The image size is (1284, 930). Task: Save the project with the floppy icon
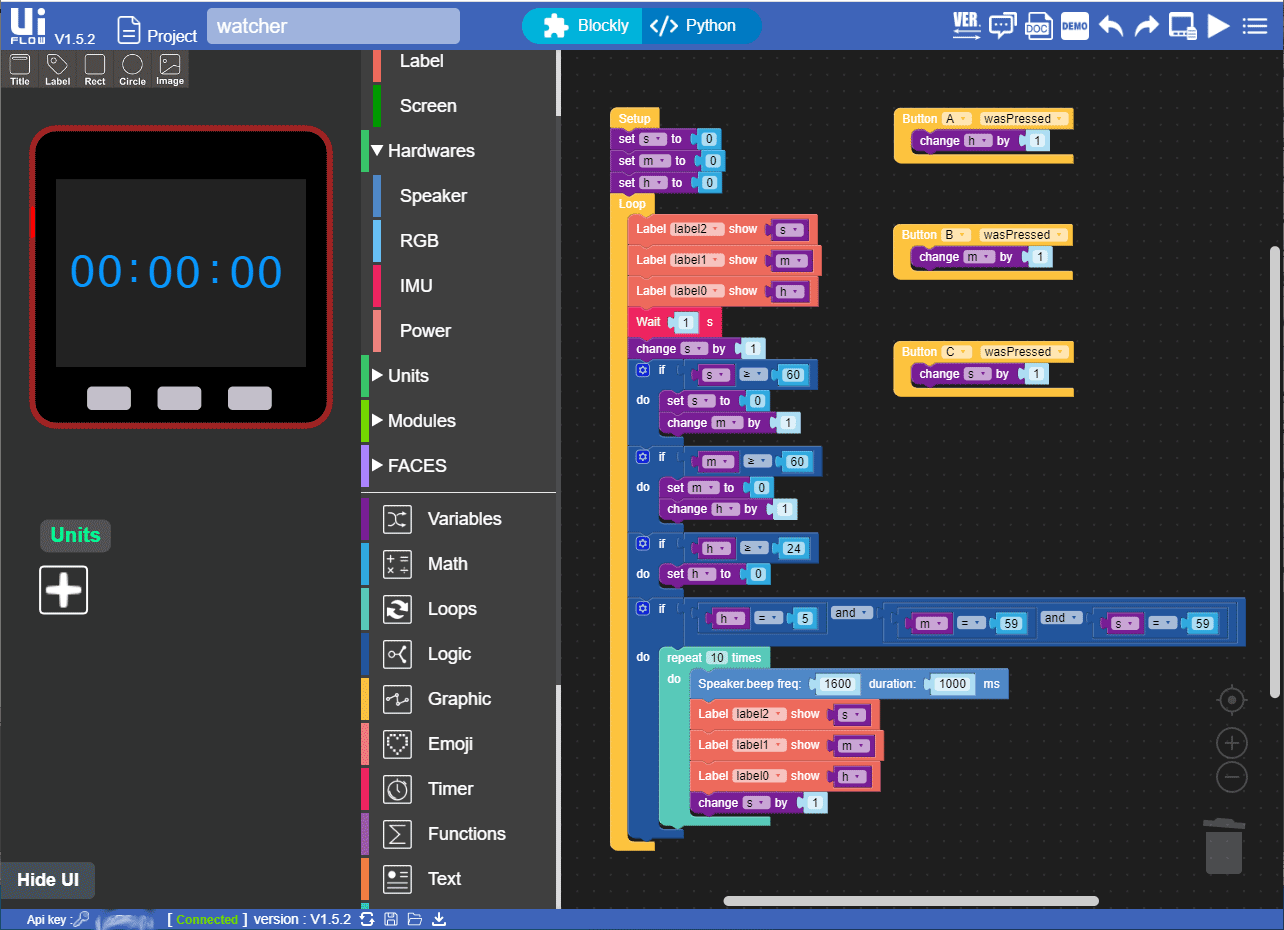(390, 919)
